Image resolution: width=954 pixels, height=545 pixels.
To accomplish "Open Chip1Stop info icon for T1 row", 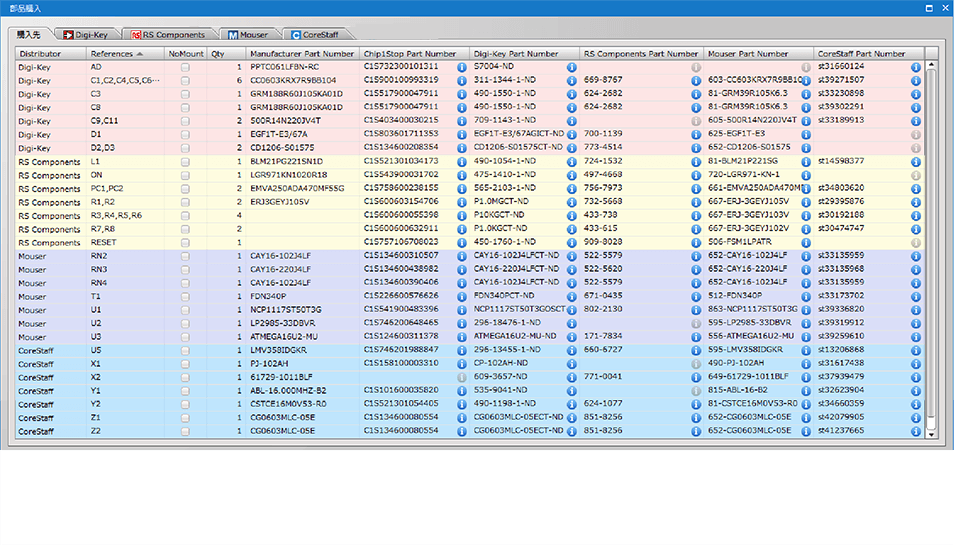I will (x=462, y=296).
